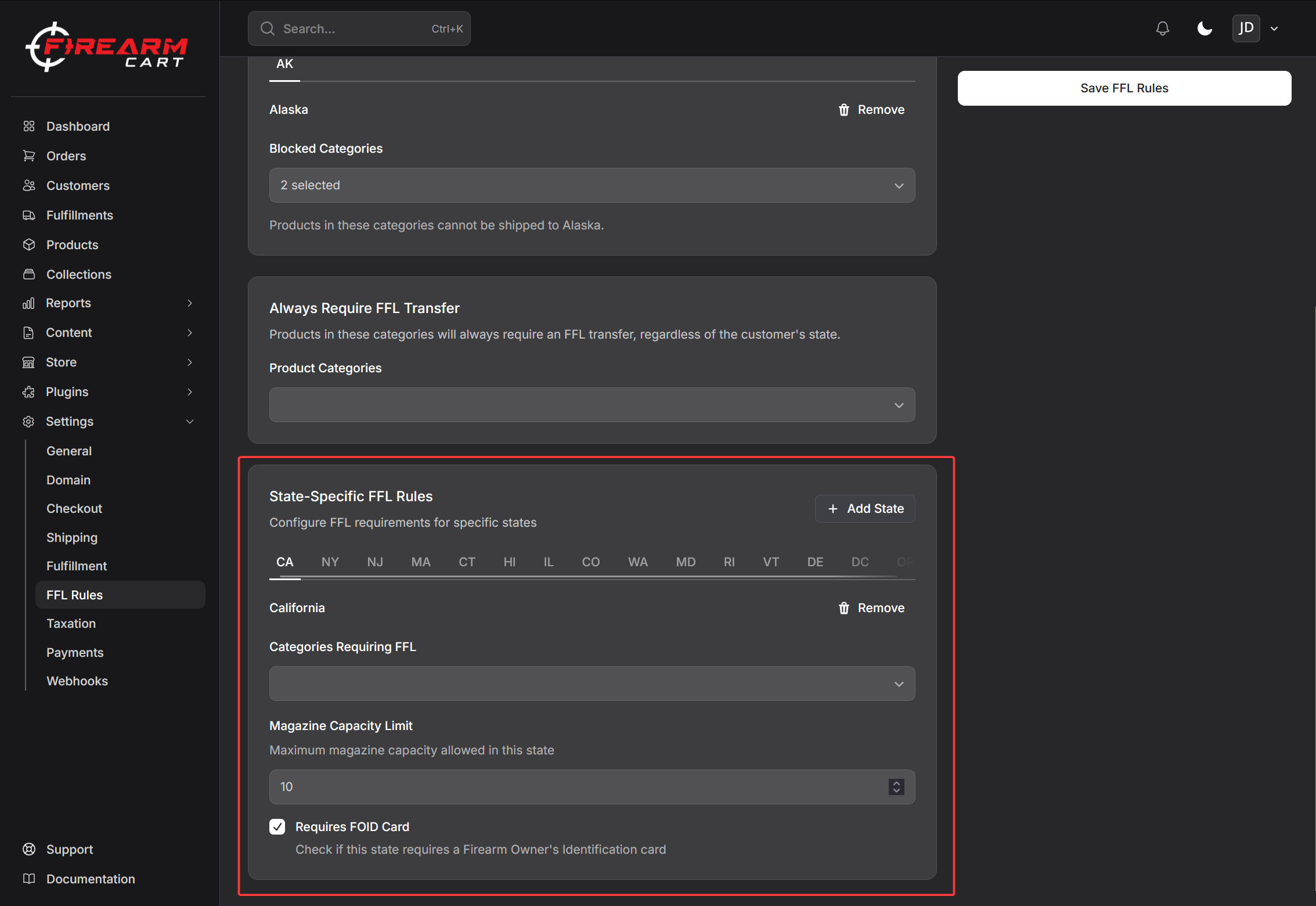This screenshot has height=906, width=1316.
Task: Expand the Store submenu chevron
Action: tap(189, 362)
